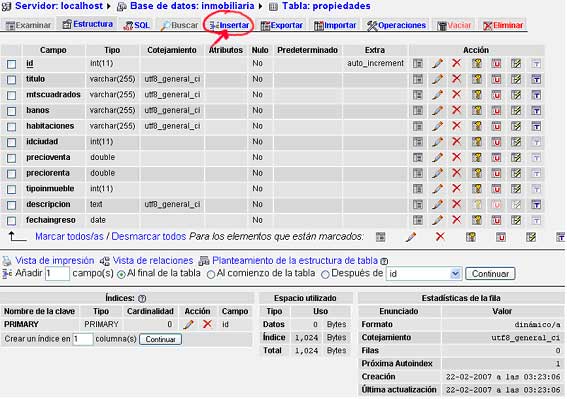Edit the PRIMARY index with pencil icon

pyautogui.click(x=188, y=324)
